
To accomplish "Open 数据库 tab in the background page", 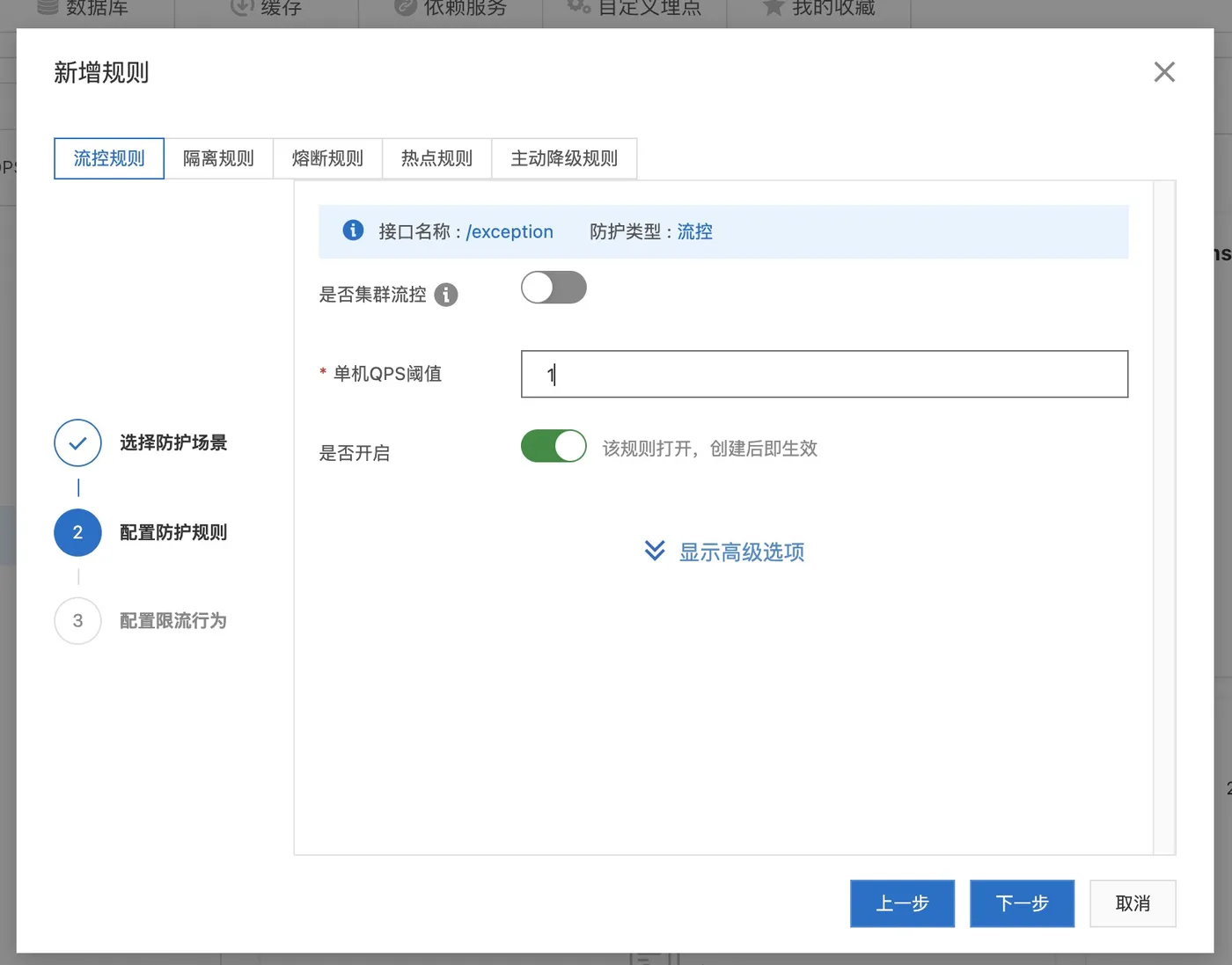I will [84, 8].
